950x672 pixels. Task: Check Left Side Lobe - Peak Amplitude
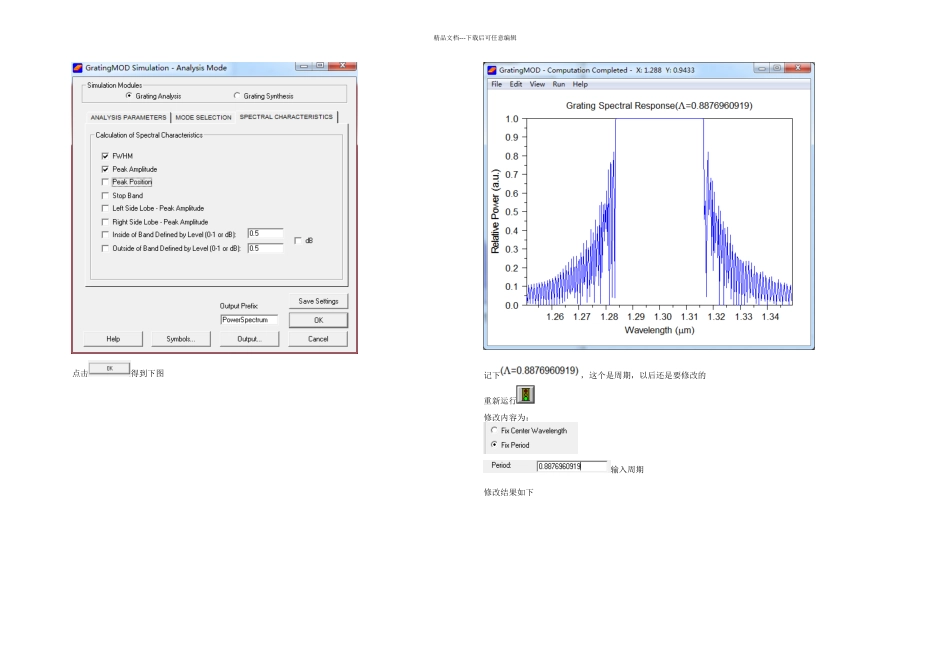click(105, 208)
